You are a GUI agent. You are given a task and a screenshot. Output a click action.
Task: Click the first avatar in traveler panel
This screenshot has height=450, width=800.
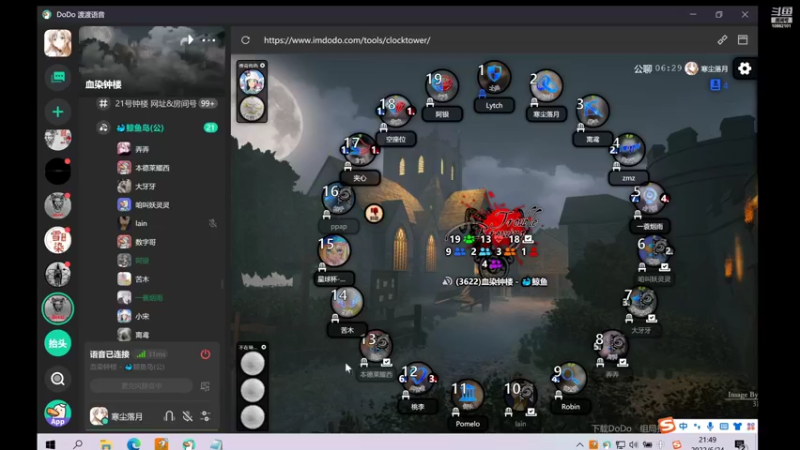tap(252, 82)
